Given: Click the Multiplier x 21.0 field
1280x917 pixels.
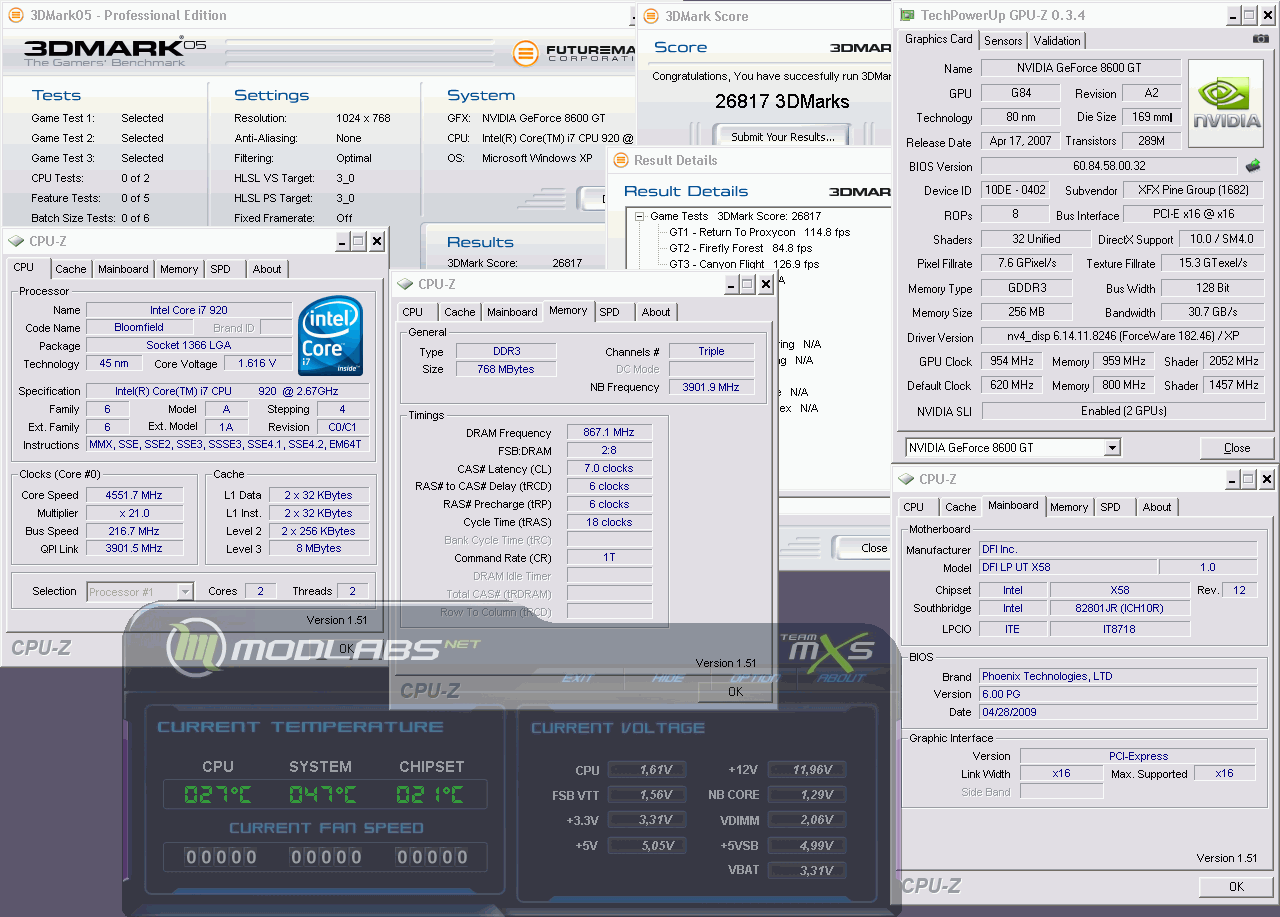Looking at the screenshot, I should [134, 513].
